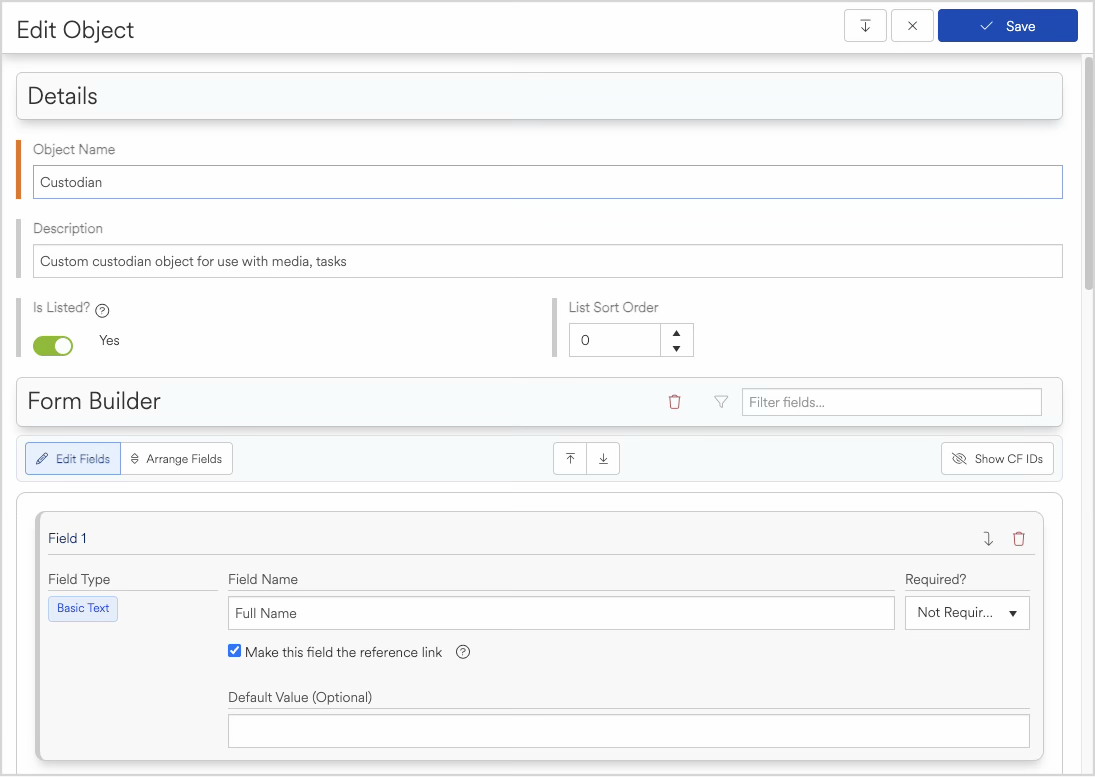
Task: Uncheck 'Make this field the reference link'
Action: (235, 651)
